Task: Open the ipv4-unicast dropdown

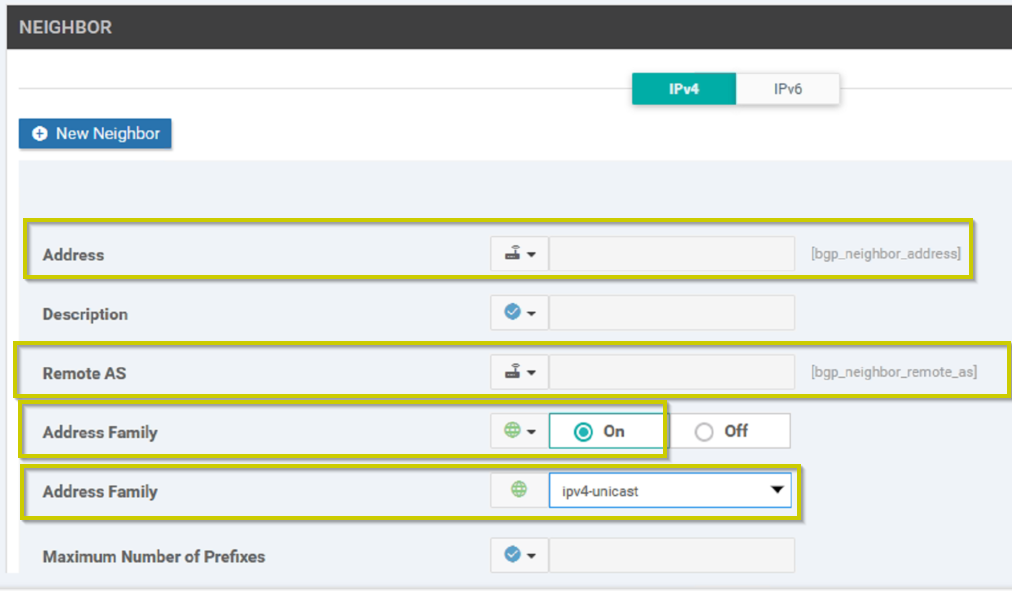Action: click(670, 490)
